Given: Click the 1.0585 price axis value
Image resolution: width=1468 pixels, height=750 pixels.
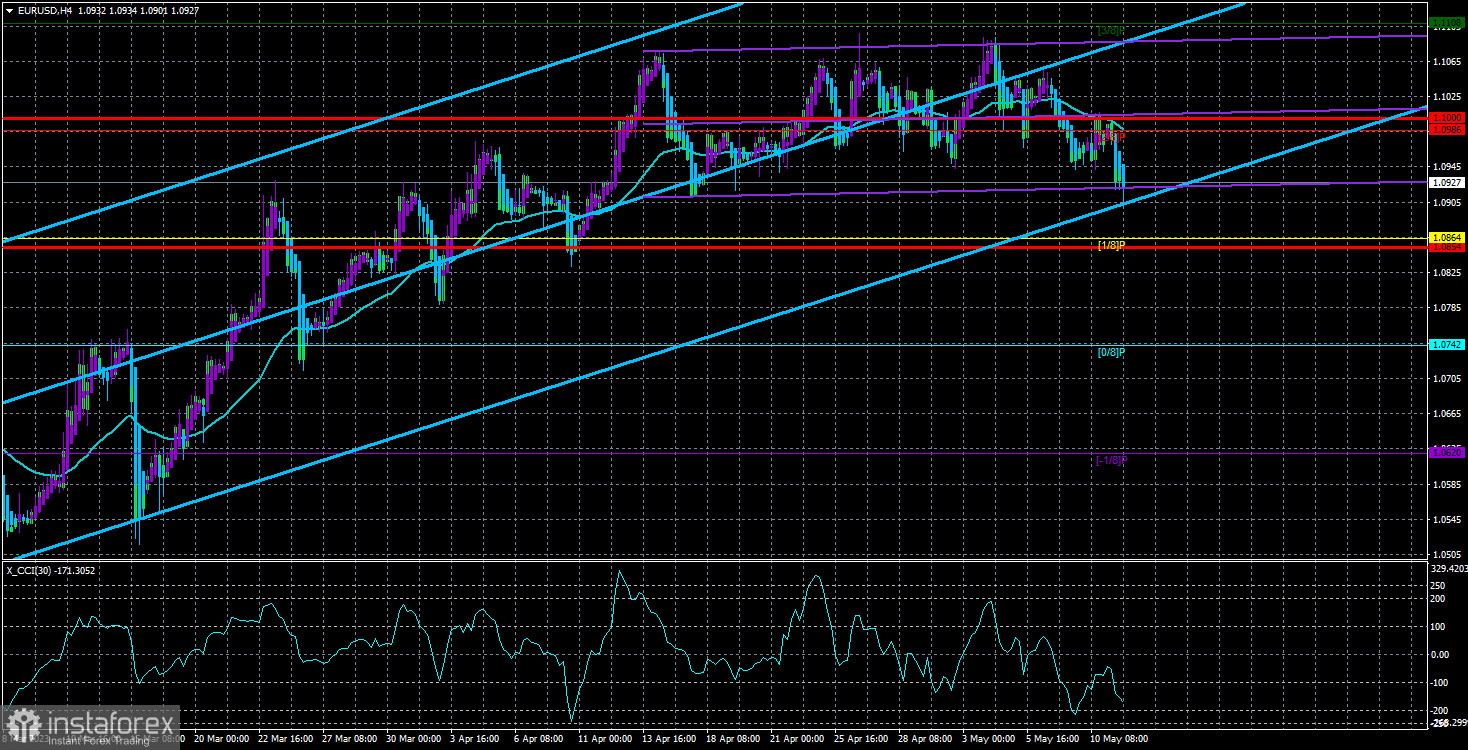Looking at the screenshot, I should coord(1447,485).
